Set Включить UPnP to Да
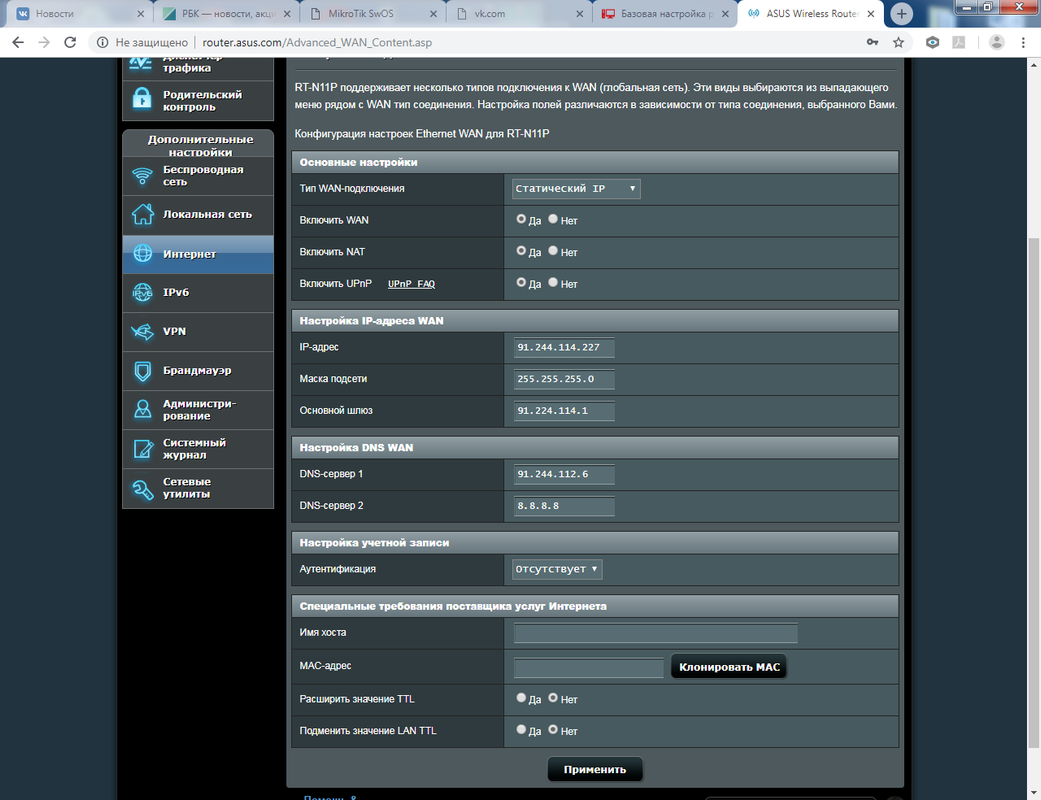 point(521,283)
